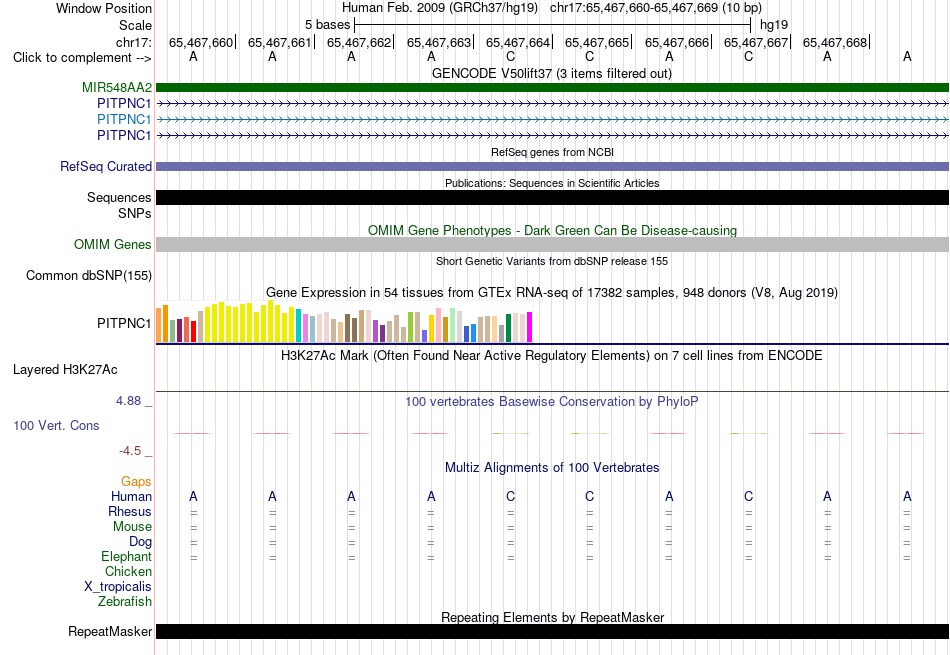Image resolution: width=950 pixels, height=655 pixels.
Task: Click the Scale label
Action: [135, 25]
